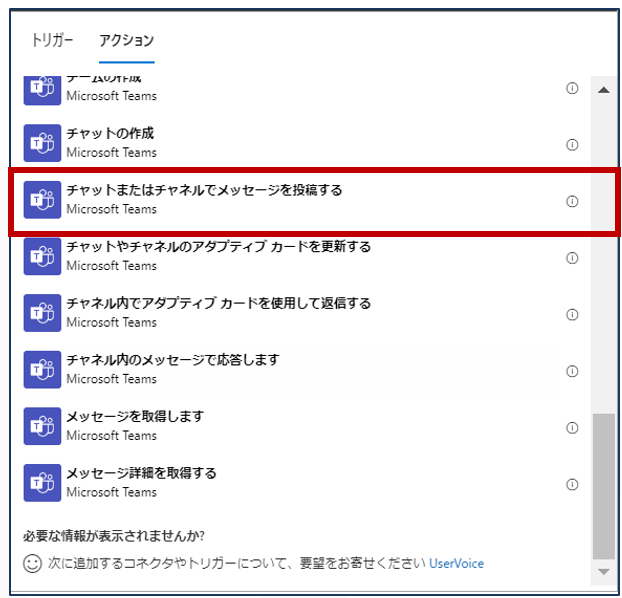
Task: Choose チャネル内のメッセージで応答します action
Action: pyautogui.click(x=301, y=369)
